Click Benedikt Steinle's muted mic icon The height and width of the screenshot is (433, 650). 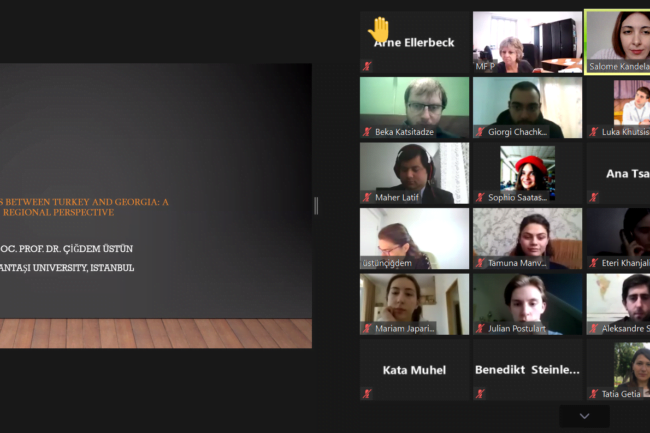pos(480,394)
